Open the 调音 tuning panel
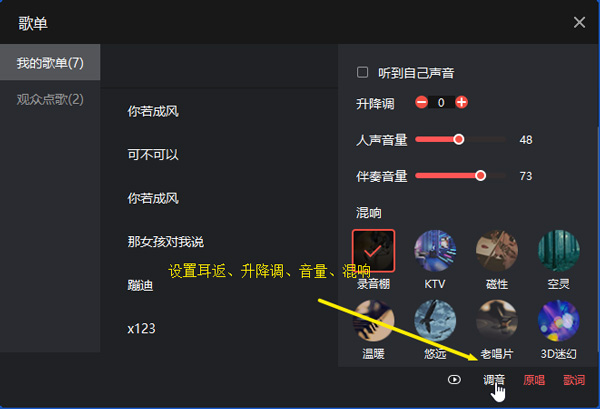Viewport: 600px width, 409px height. tap(494, 380)
